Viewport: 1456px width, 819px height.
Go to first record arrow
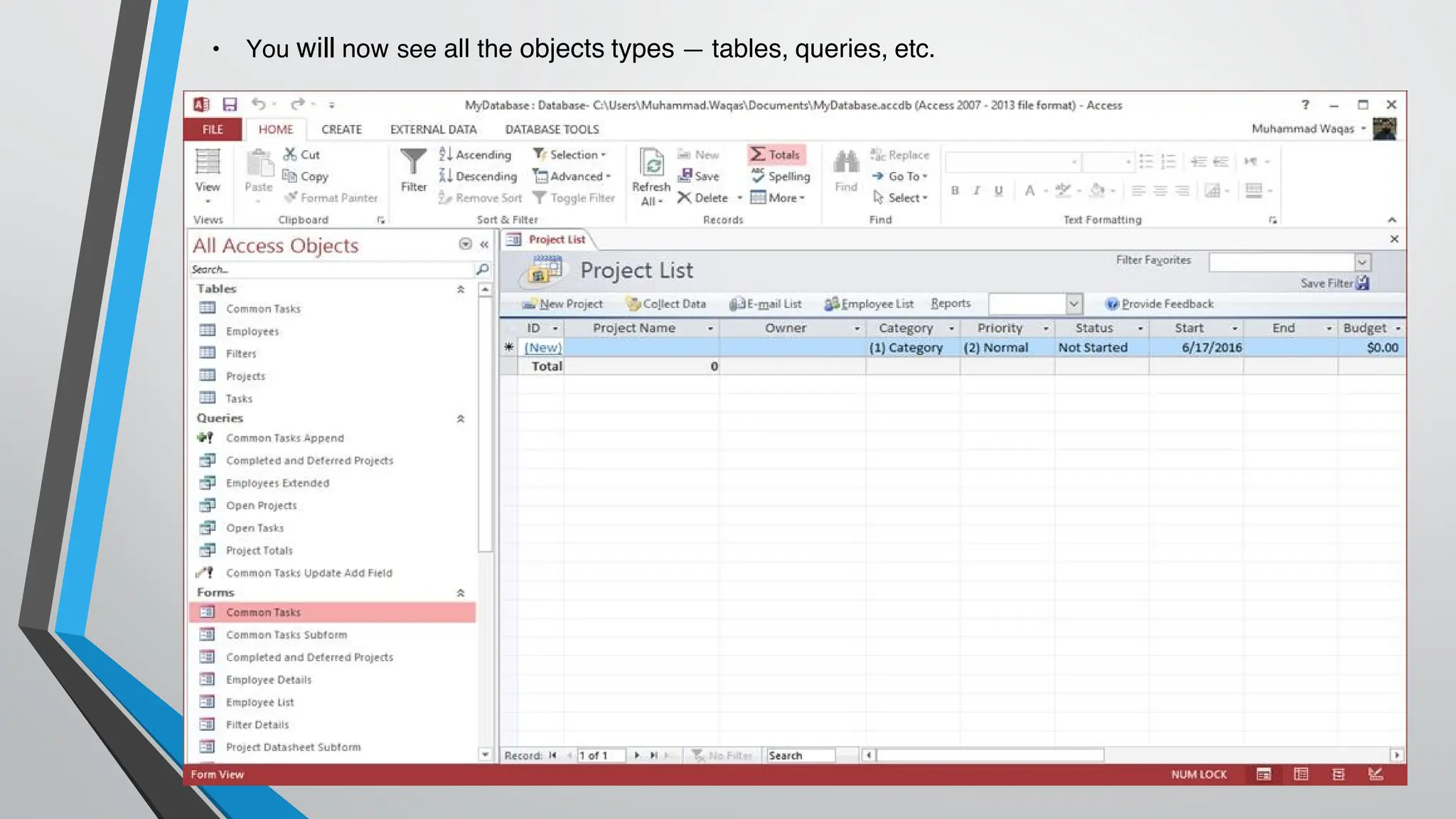[x=552, y=755]
